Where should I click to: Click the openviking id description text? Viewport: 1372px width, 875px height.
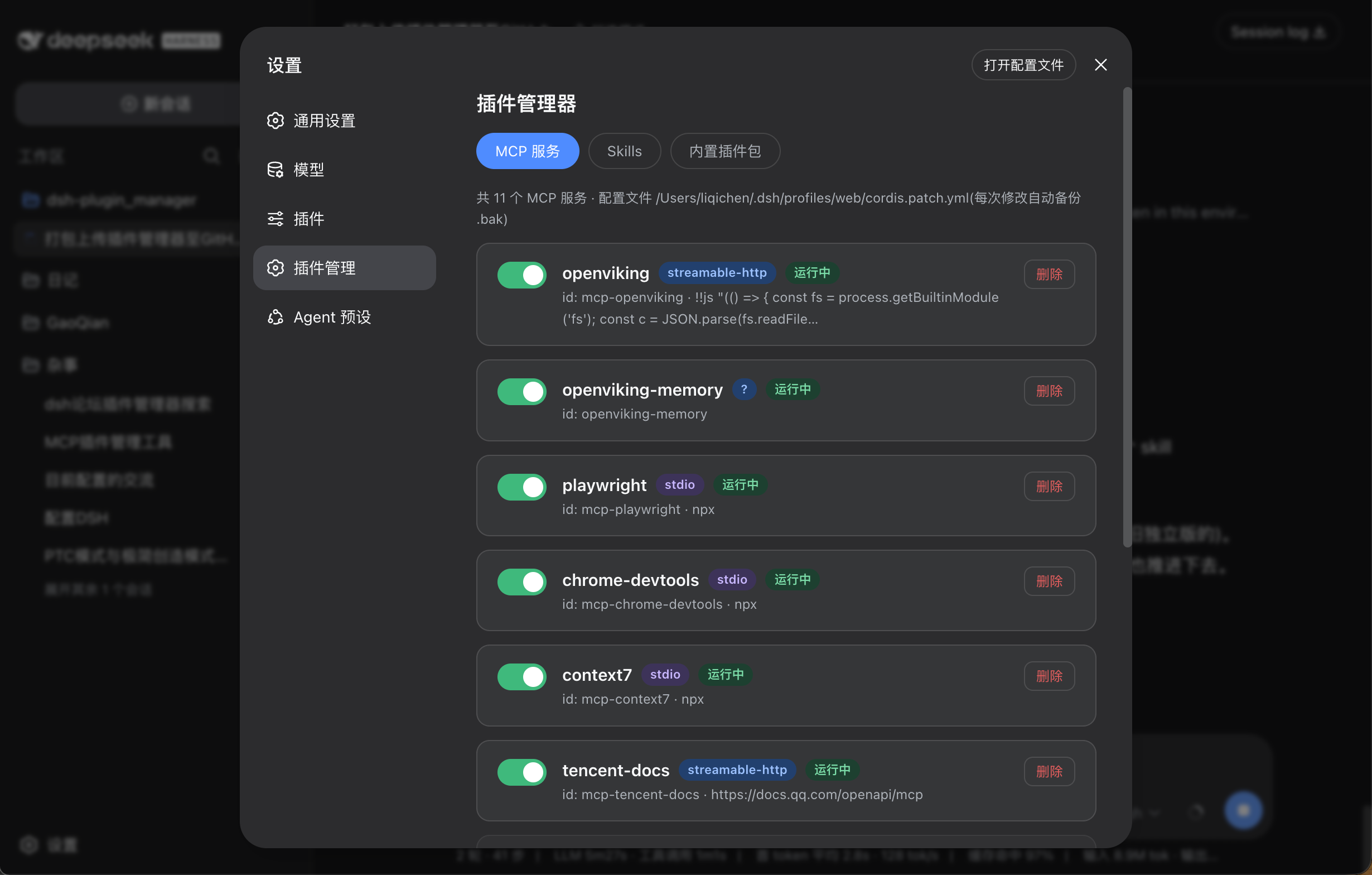(780, 308)
